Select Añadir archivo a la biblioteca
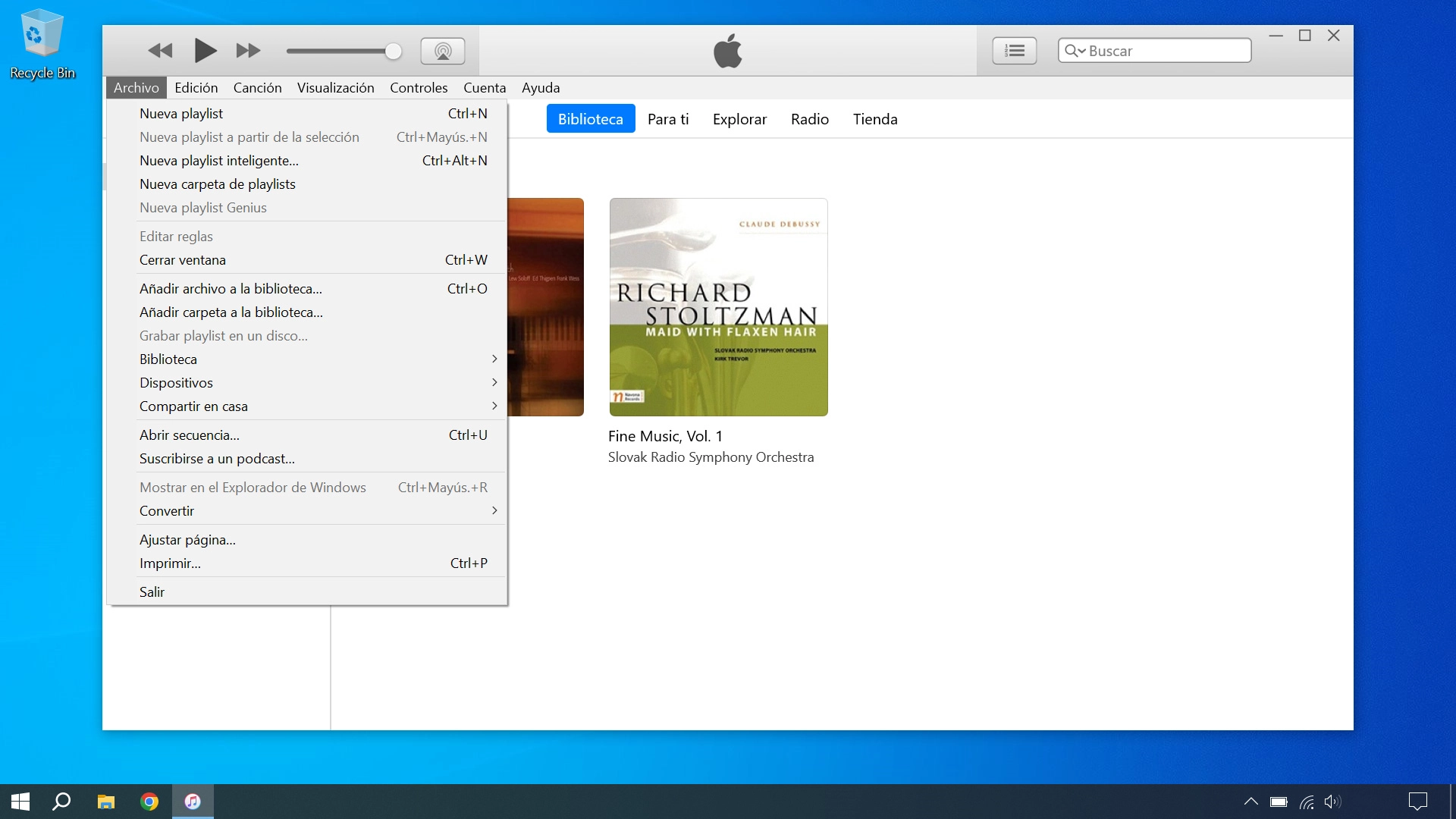Viewport: 1456px width, 819px height. (x=231, y=289)
